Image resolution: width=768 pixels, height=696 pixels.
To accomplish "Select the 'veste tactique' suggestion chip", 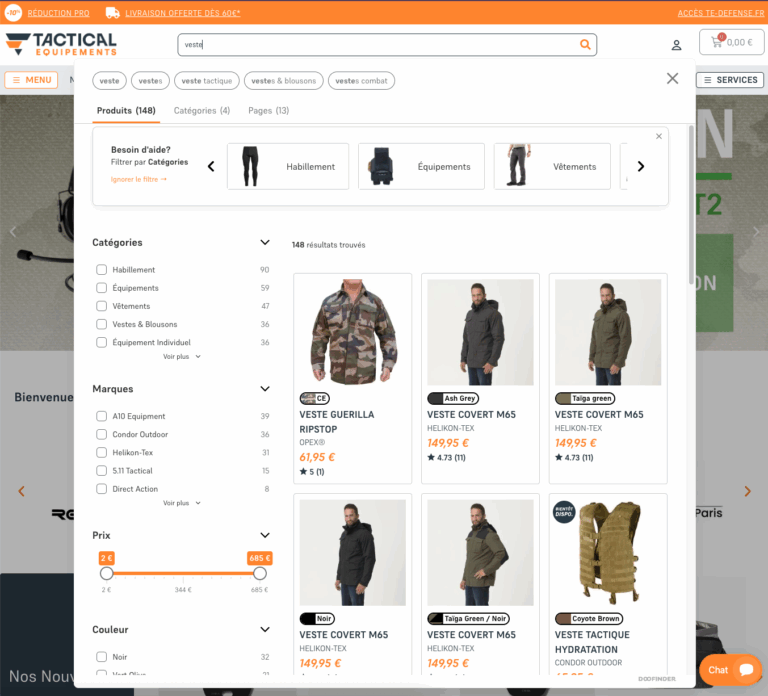I will click(x=207, y=81).
